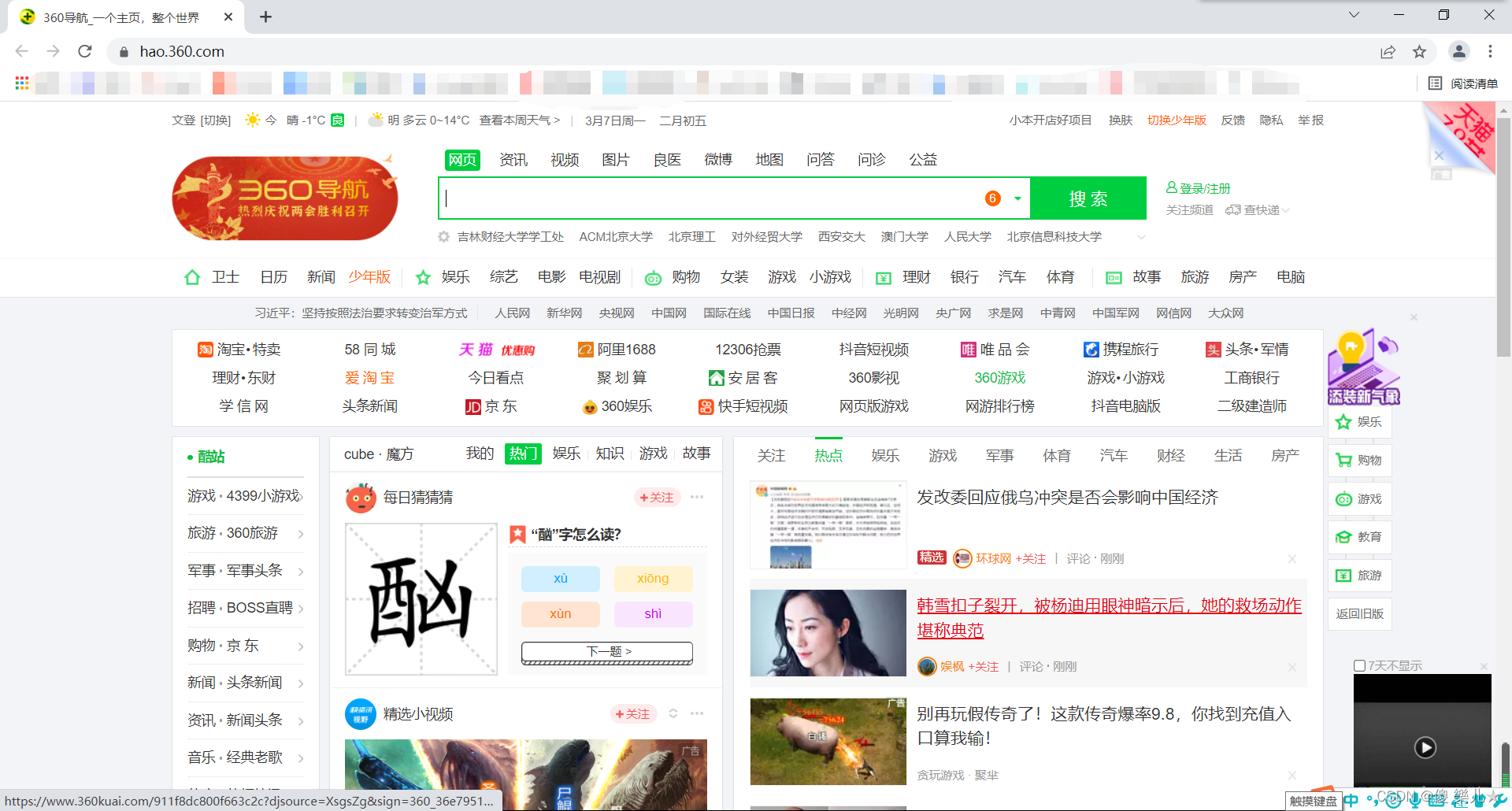Open 购物 cart in the right floating sidebar
1512x811 pixels.
pyautogui.click(x=1360, y=460)
